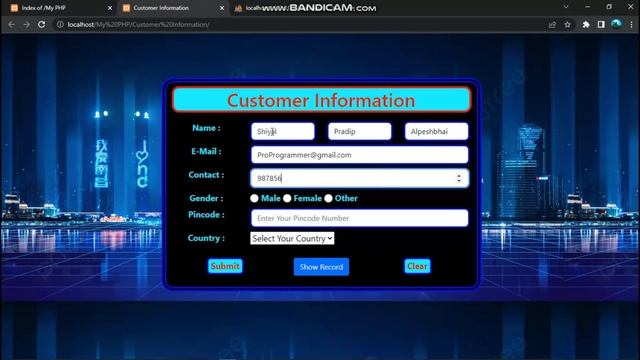This screenshot has width=640, height=360.
Task: Click the middle name field with Pradip
Action: click(x=360, y=131)
